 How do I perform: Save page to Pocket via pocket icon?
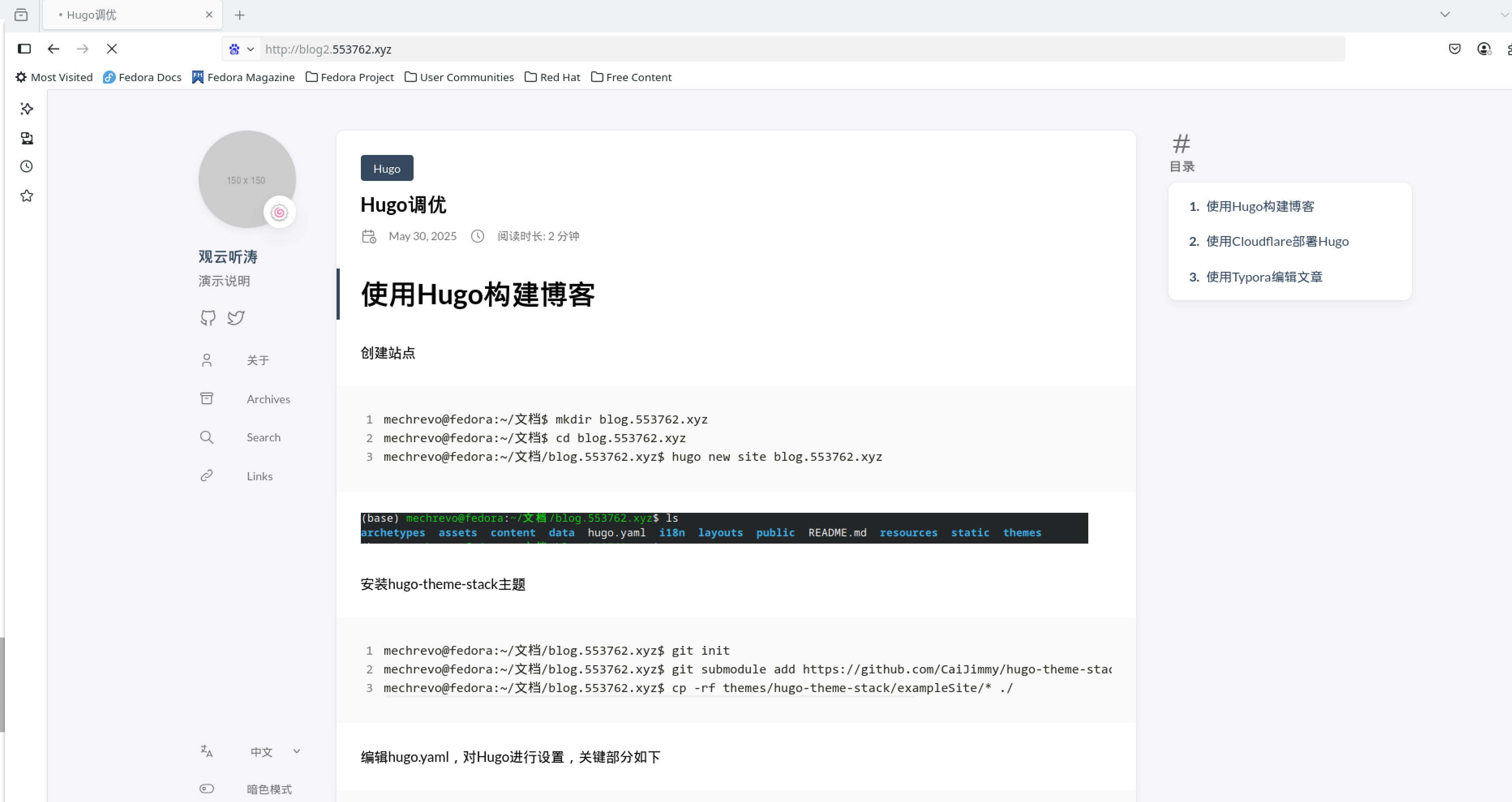[x=1455, y=49]
